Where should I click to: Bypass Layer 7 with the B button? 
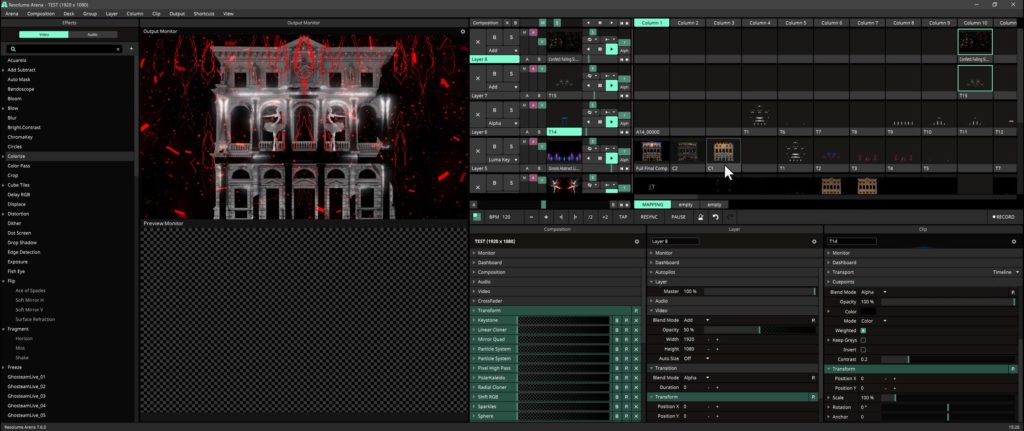[x=494, y=74]
